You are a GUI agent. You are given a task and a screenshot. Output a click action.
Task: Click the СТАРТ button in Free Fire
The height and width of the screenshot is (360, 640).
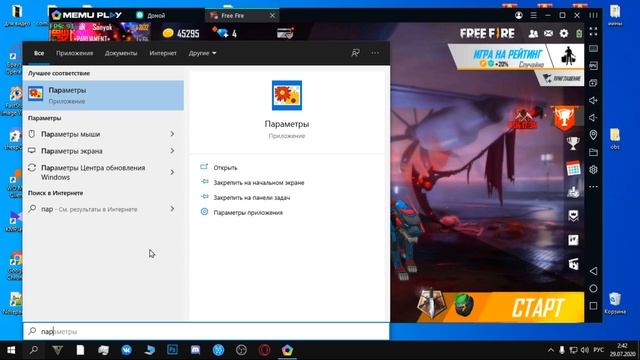point(537,307)
